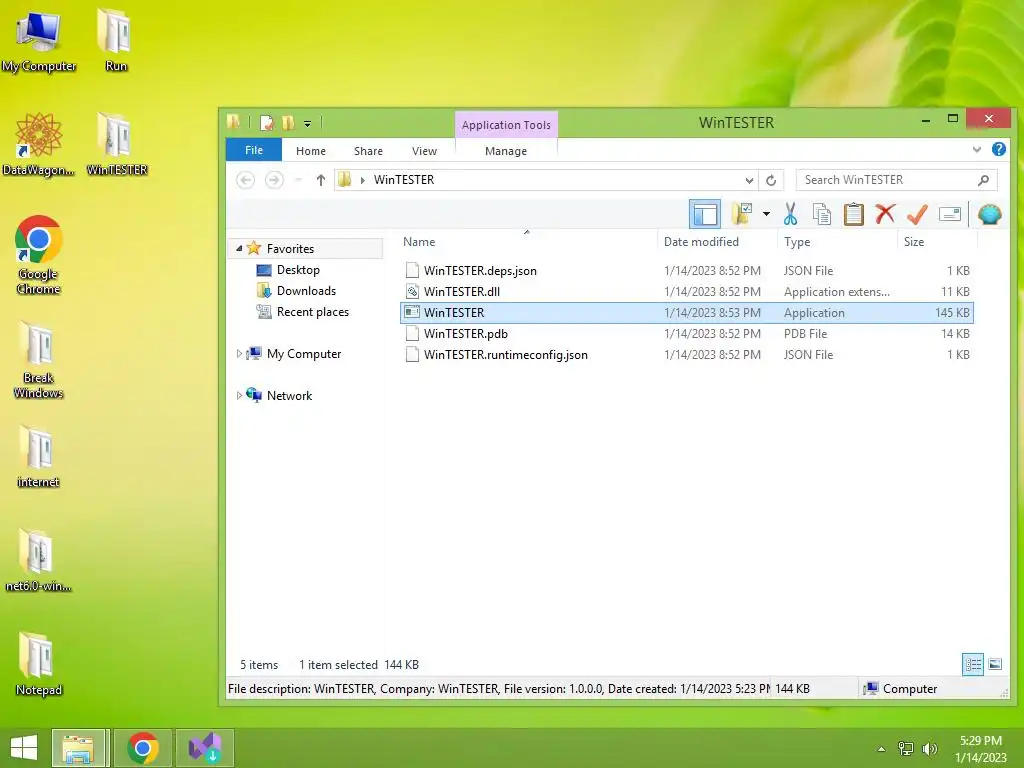1024x768 pixels.
Task: Open the dropdown arrow beside folder options
Action: tap(766, 214)
